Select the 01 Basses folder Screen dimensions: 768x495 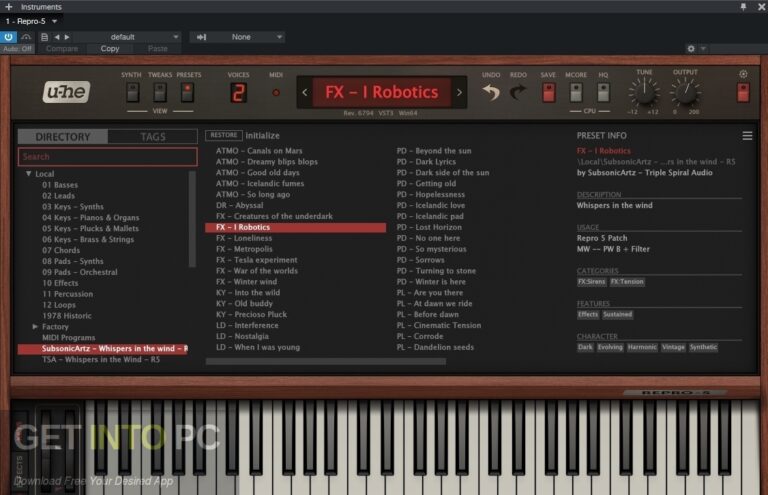click(60, 185)
